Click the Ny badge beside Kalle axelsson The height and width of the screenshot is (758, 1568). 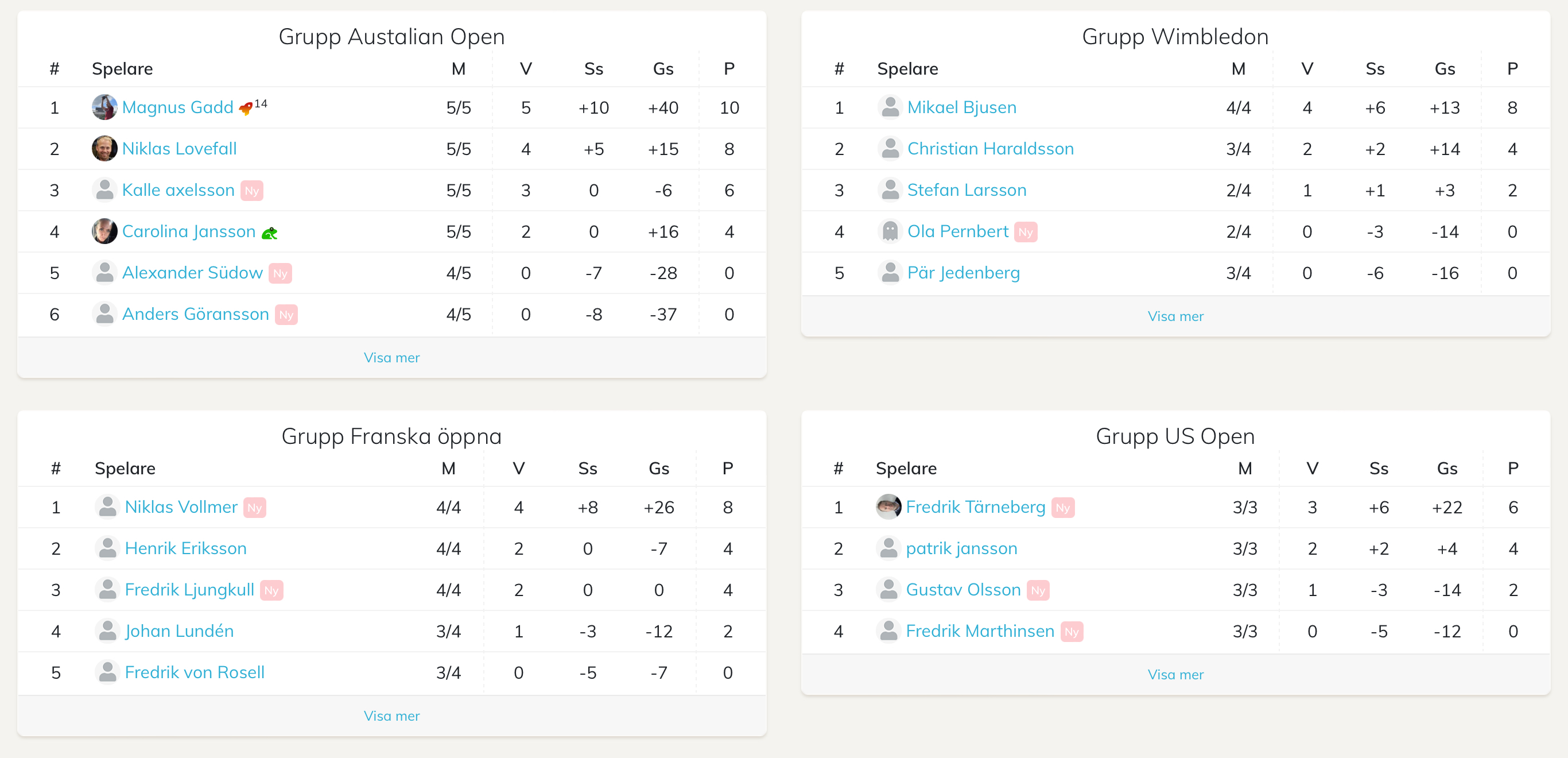pyautogui.click(x=251, y=191)
